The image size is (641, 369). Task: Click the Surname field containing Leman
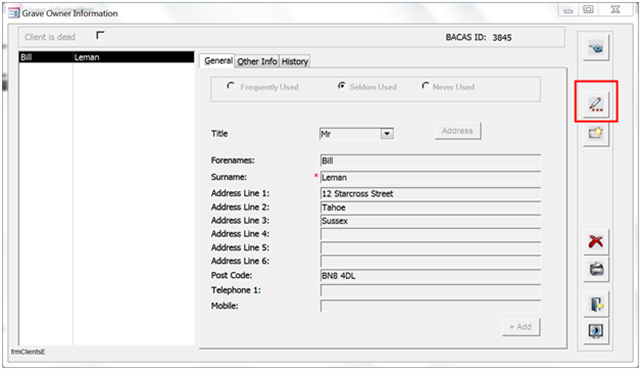point(430,177)
